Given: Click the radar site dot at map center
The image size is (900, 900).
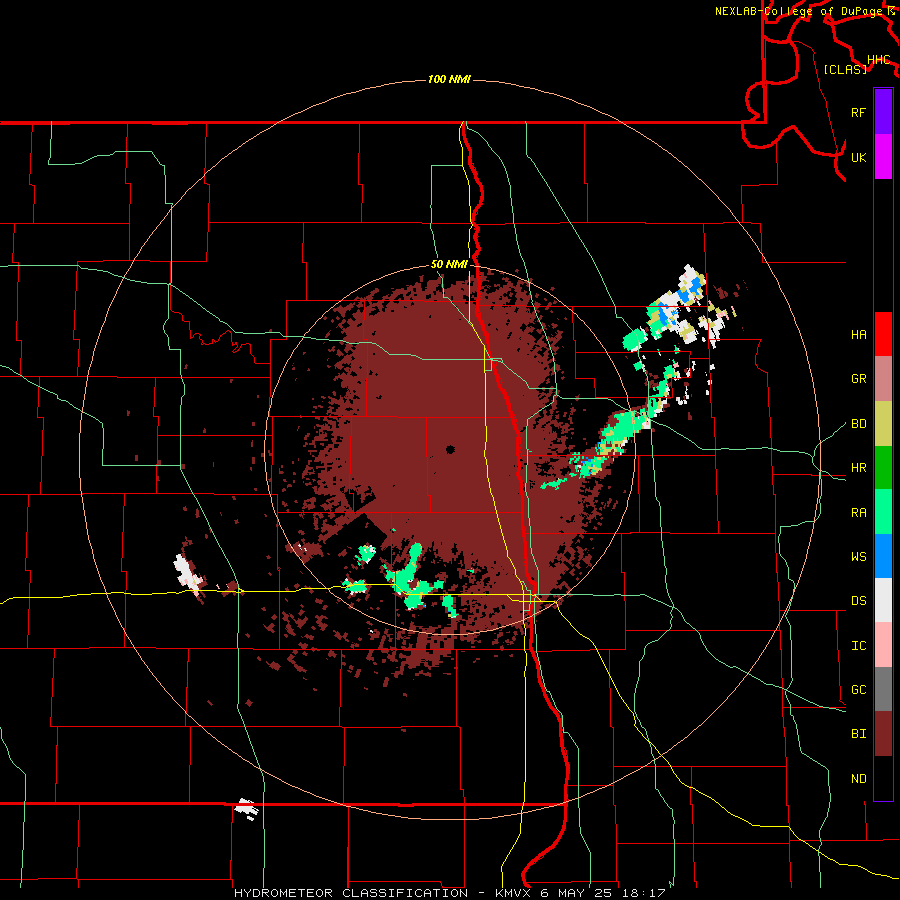Looking at the screenshot, I should 450,449.
